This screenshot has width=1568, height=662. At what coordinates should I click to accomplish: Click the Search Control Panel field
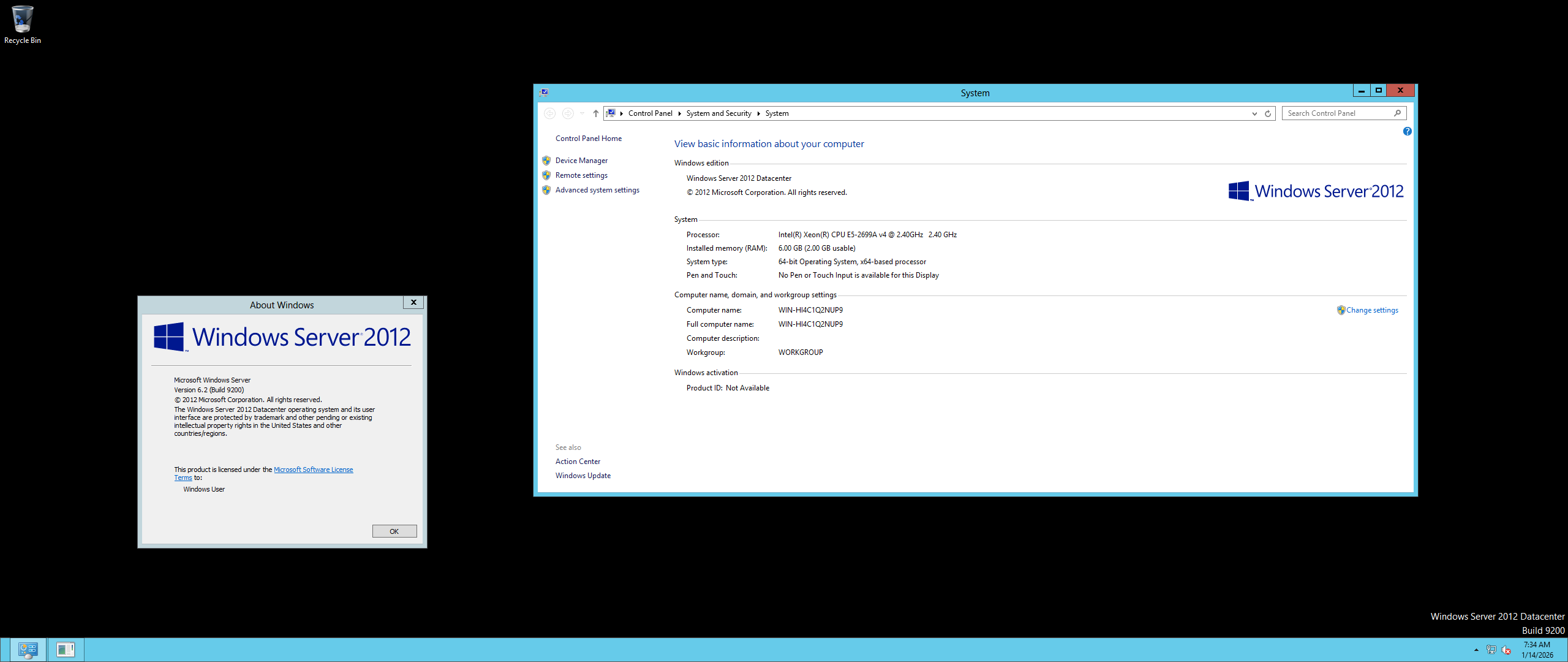1335,113
